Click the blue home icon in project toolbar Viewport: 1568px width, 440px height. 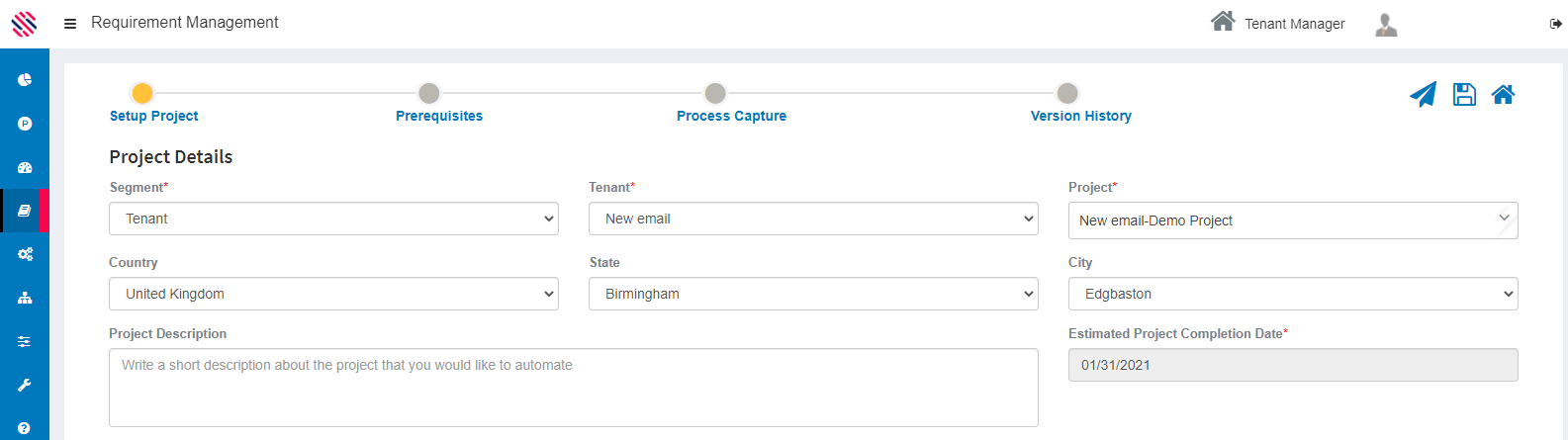[1503, 95]
